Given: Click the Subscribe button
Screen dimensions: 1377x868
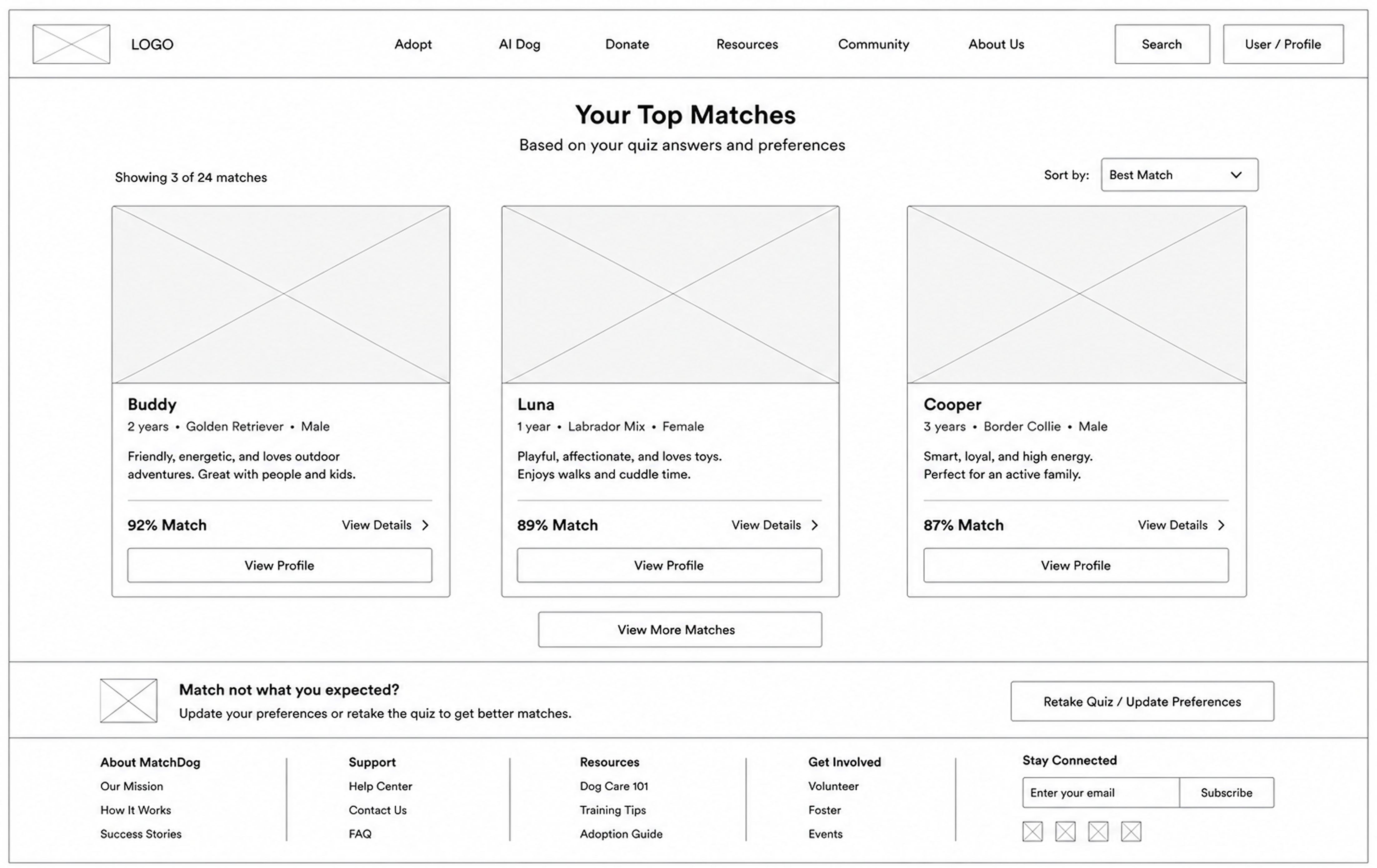Looking at the screenshot, I should pos(1227,792).
